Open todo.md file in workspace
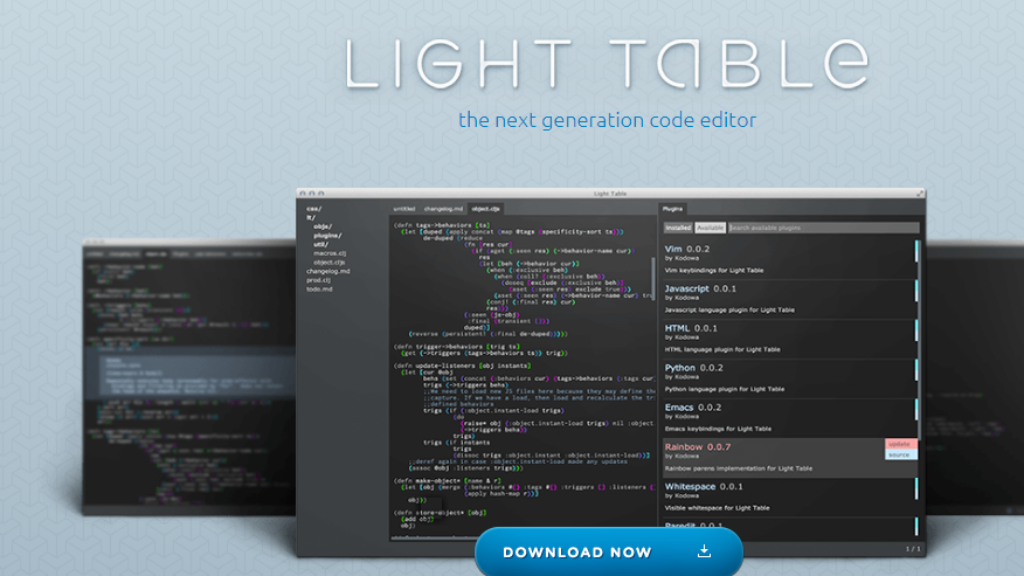 (319, 289)
